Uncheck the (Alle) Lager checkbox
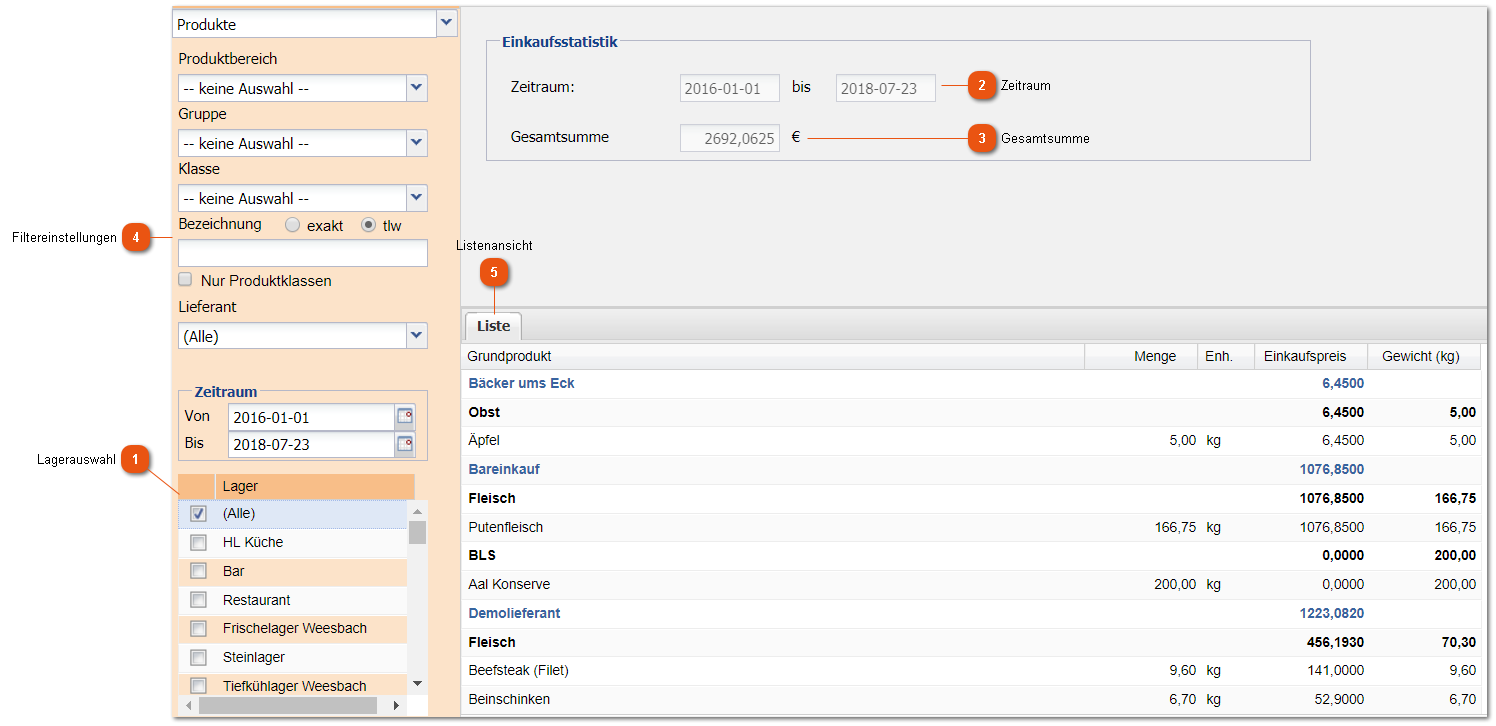The height and width of the screenshot is (726, 1496). pos(198,514)
